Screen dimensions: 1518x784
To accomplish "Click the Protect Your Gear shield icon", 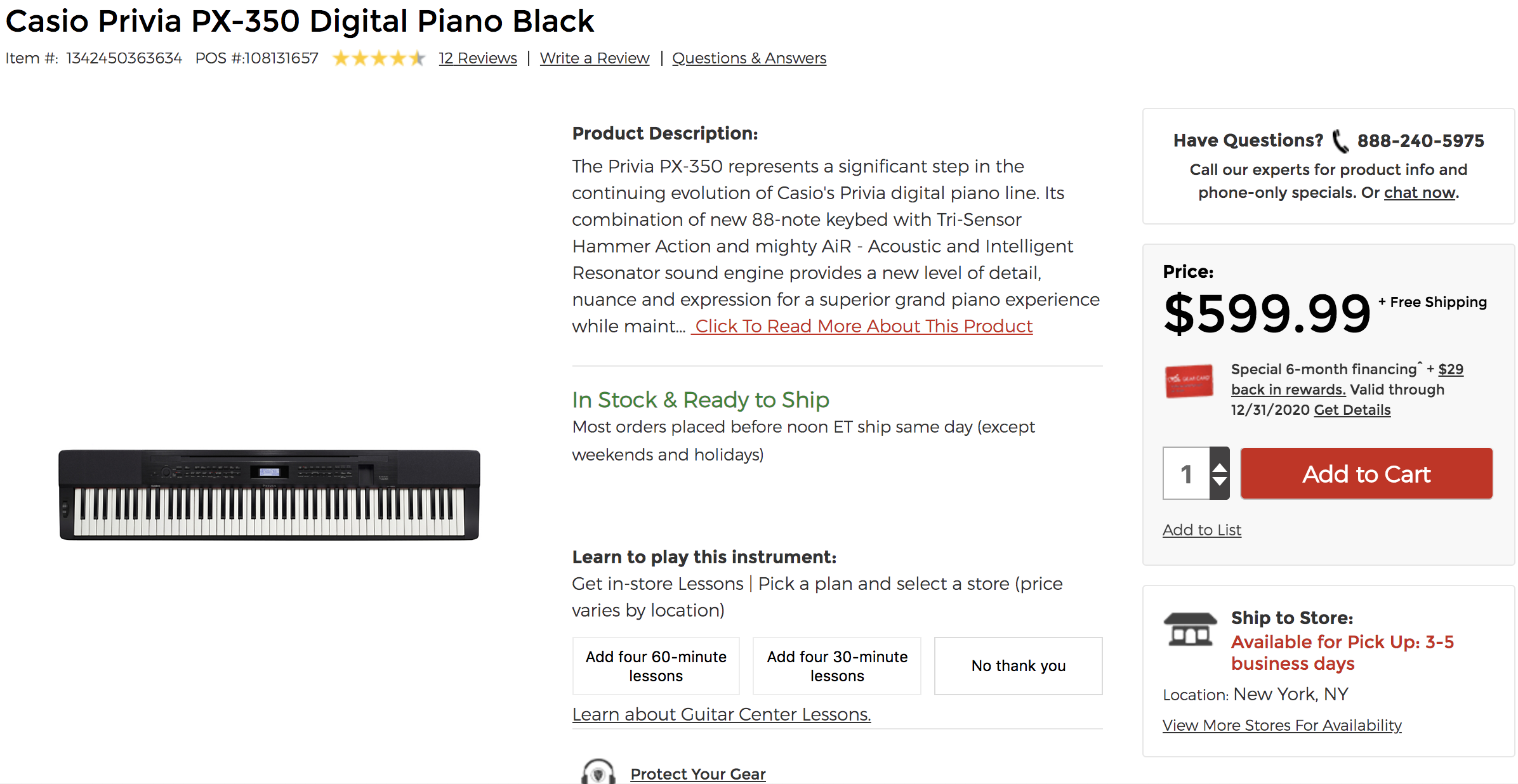I will (x=598, y=772).
